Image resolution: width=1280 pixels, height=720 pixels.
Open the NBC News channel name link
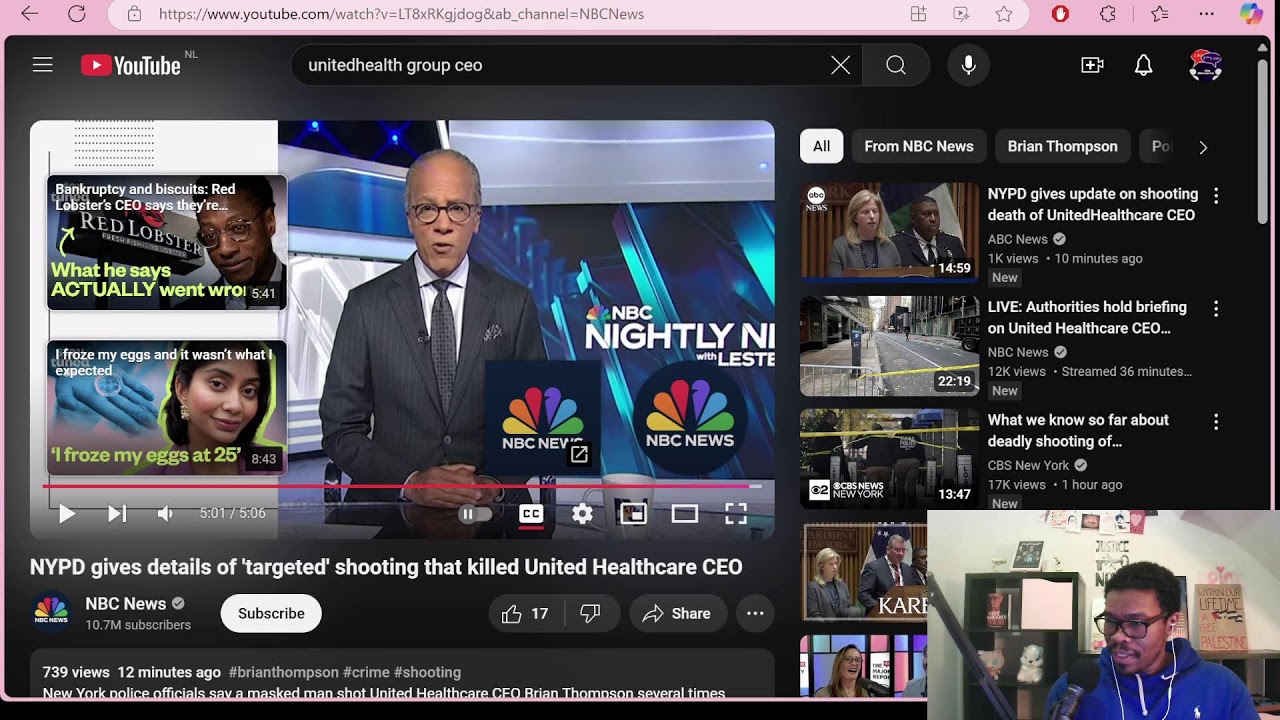tap(125, 603)
